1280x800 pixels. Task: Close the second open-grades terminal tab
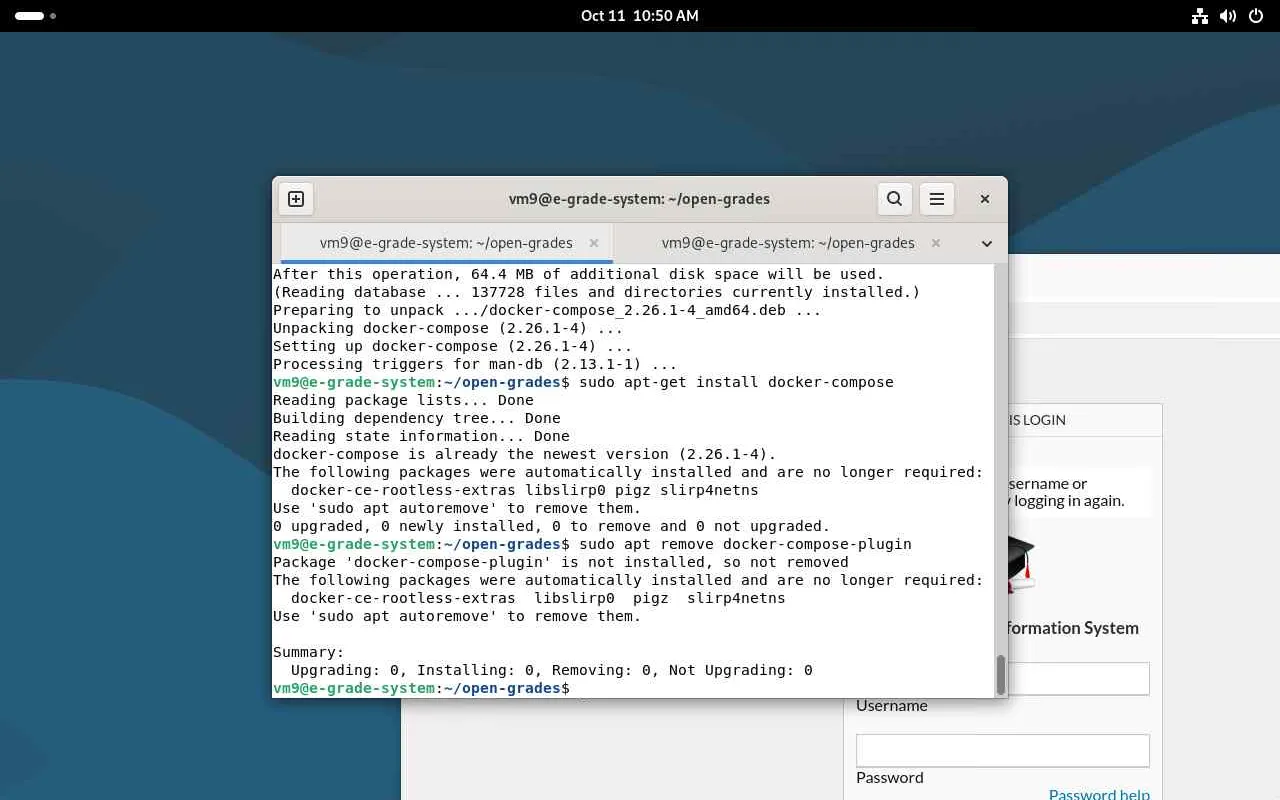(x=936, y=243)
